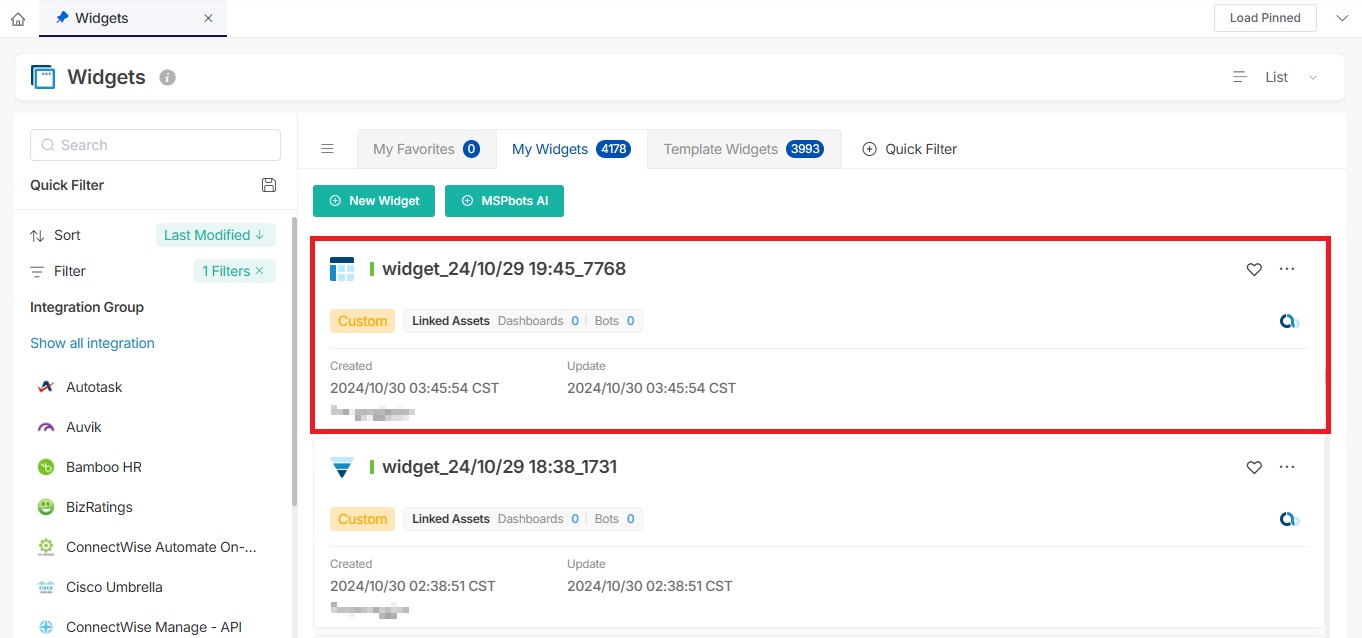1362x638 pixels.
Task: Click the home icon in top bar
Action: tap(17, 19)
